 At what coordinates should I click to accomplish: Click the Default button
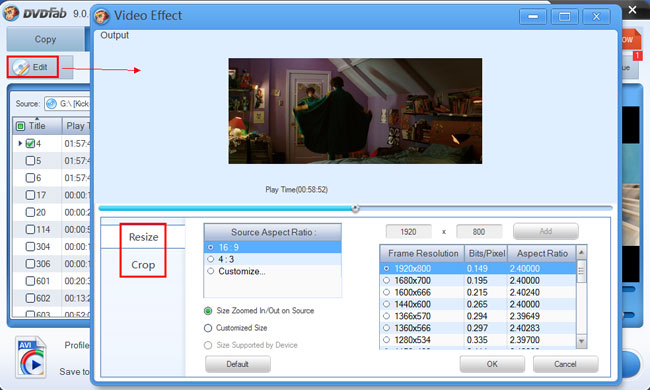238,364
